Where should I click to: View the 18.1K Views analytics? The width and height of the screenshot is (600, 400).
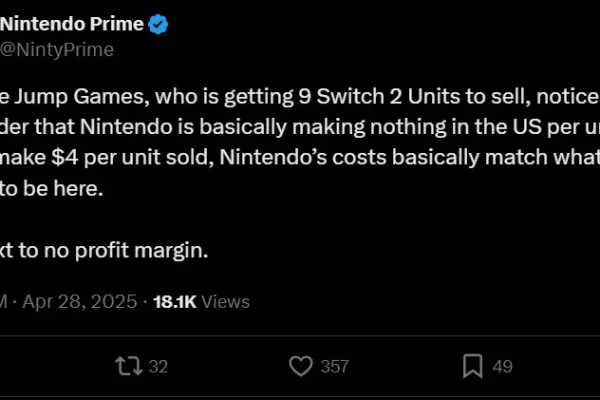coord(201,302)
